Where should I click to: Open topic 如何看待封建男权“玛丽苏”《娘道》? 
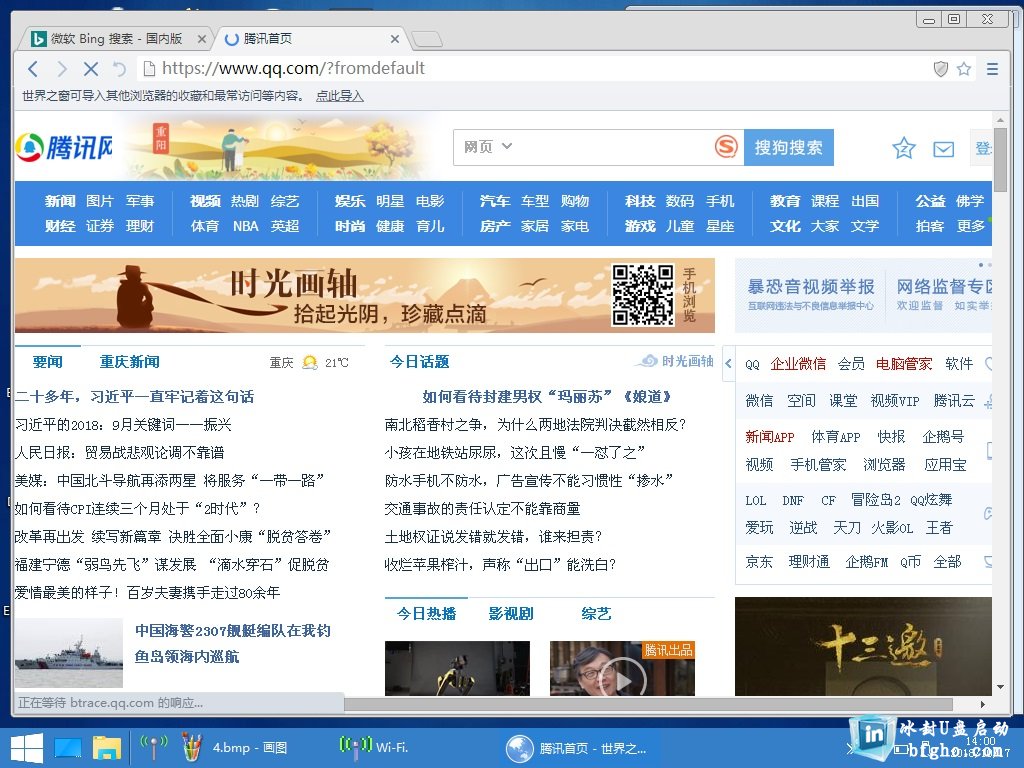point(547,396)
